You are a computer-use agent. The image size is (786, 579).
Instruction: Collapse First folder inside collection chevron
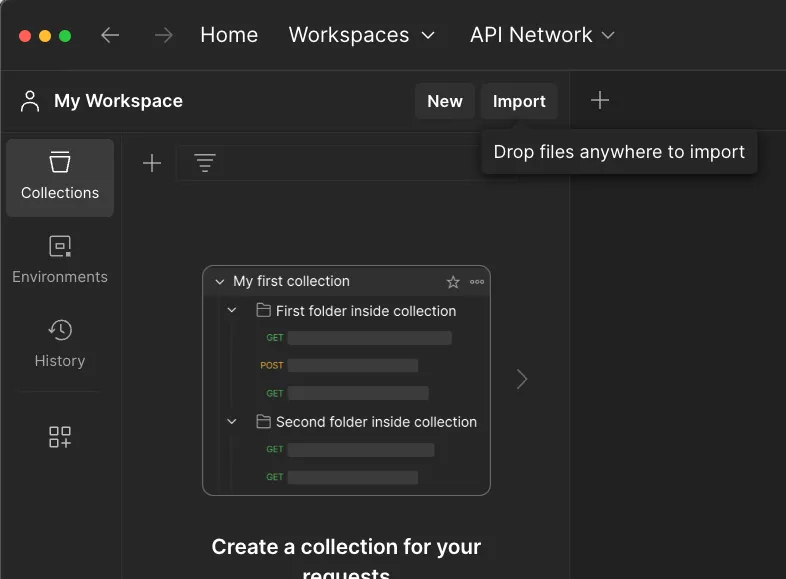(x=232, y=310)
